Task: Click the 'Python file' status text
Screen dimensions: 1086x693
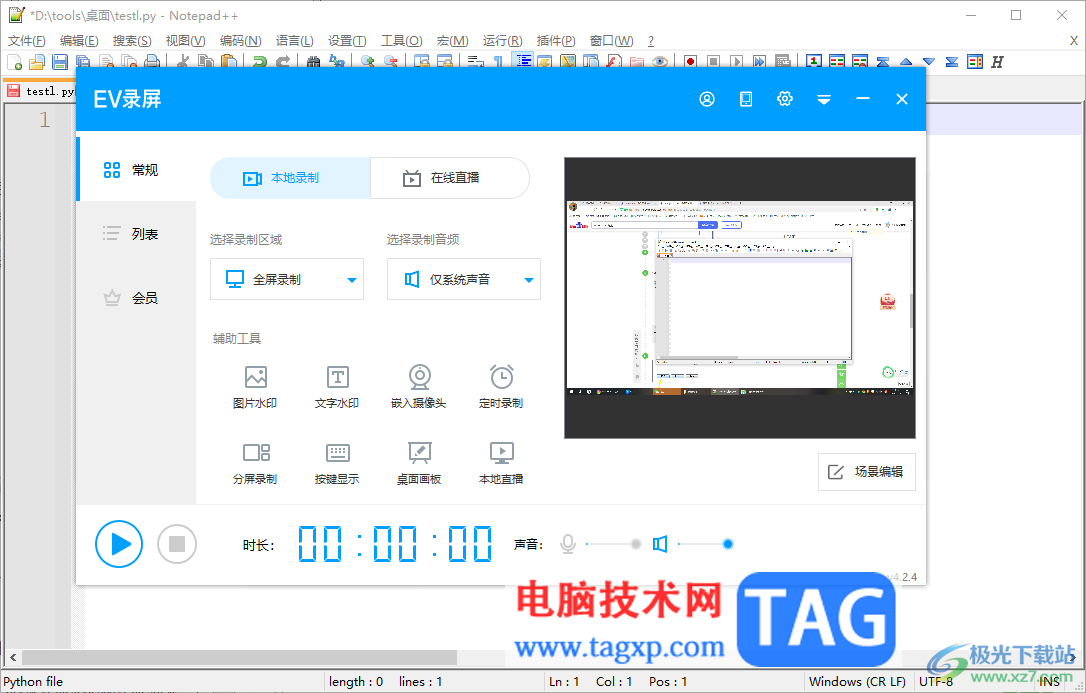Action: pos(33,682)
